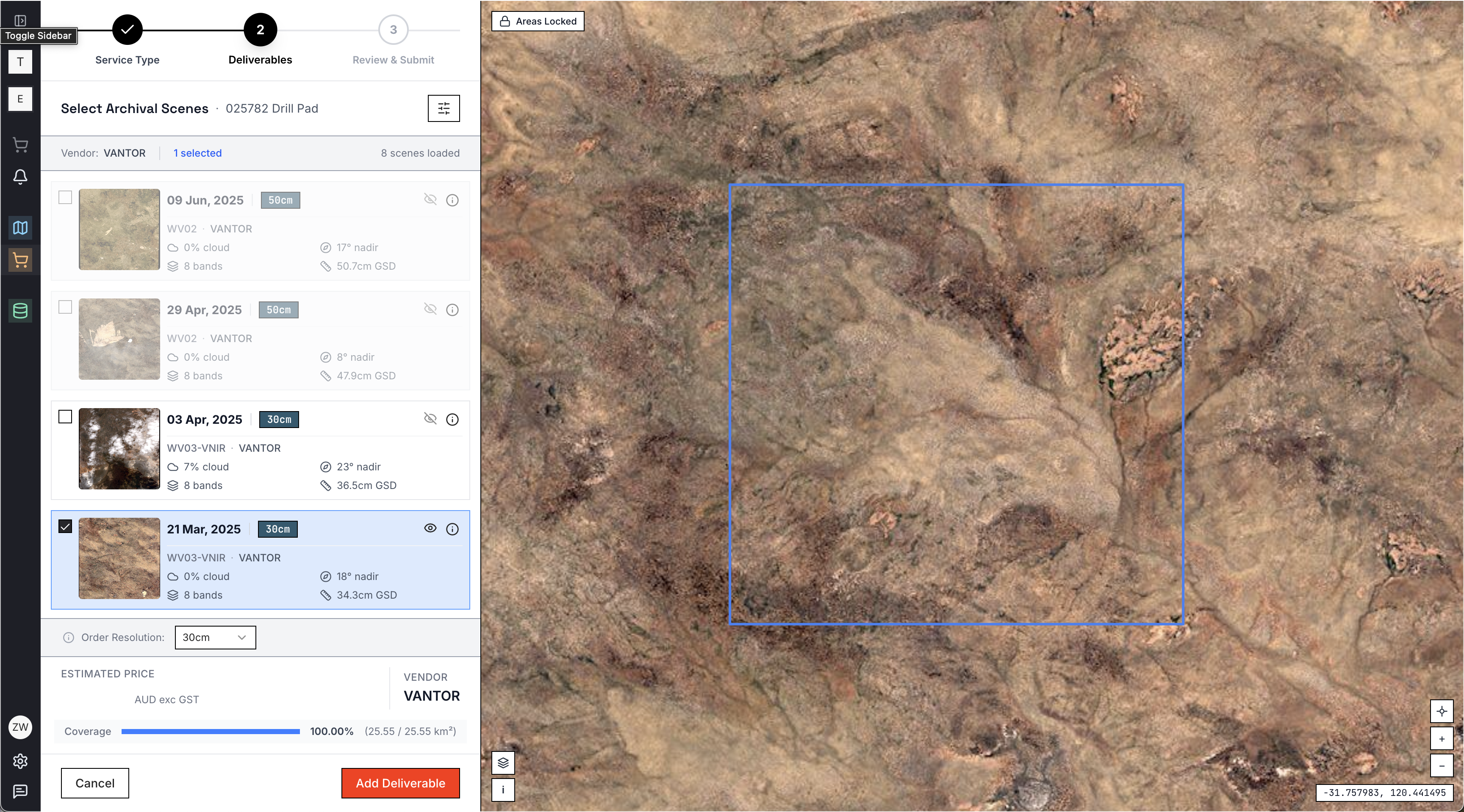
Task: Open the database icon in sidebar
Action: pos(20,311)
